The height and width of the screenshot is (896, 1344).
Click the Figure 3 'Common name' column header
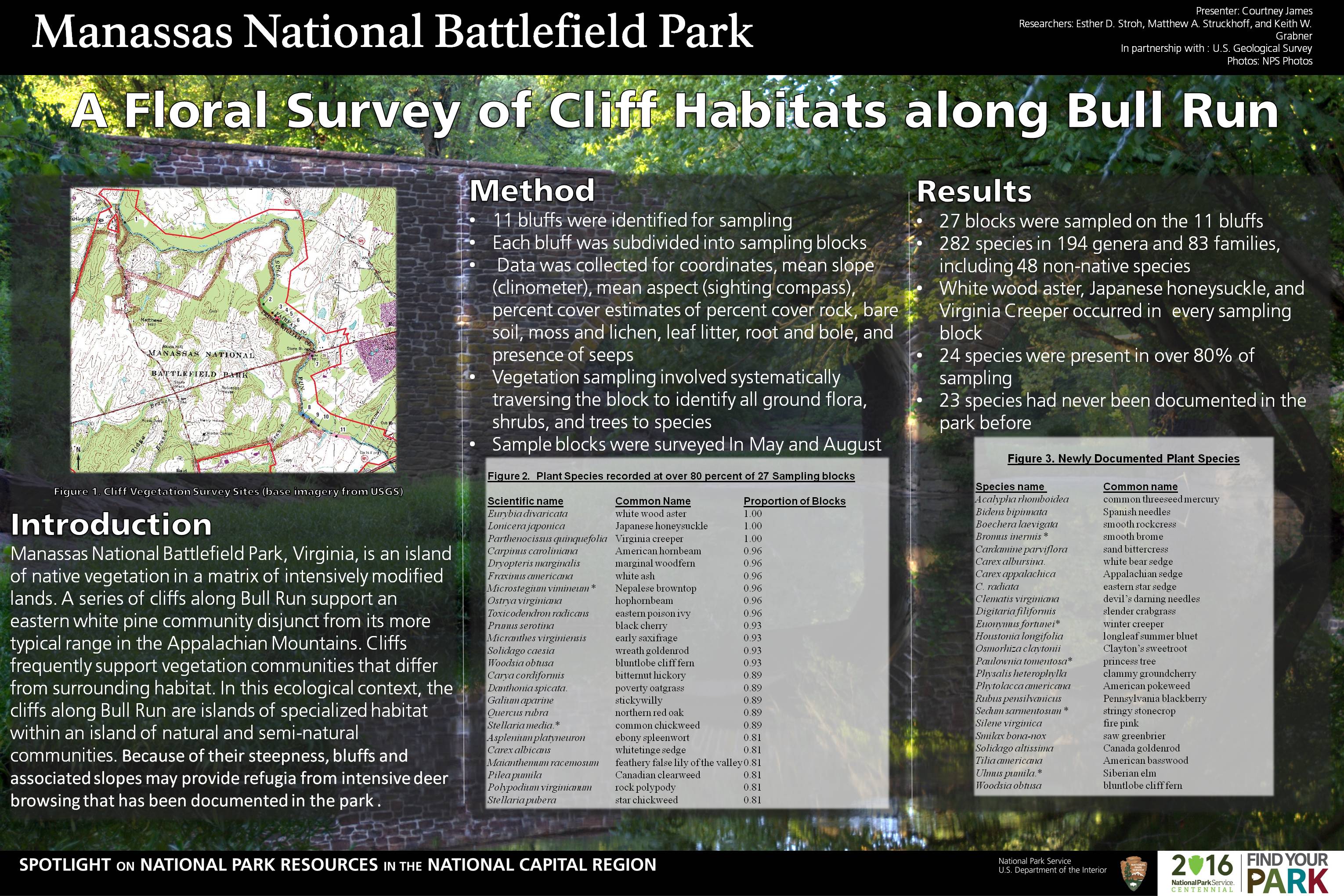tap(1140, 487)
